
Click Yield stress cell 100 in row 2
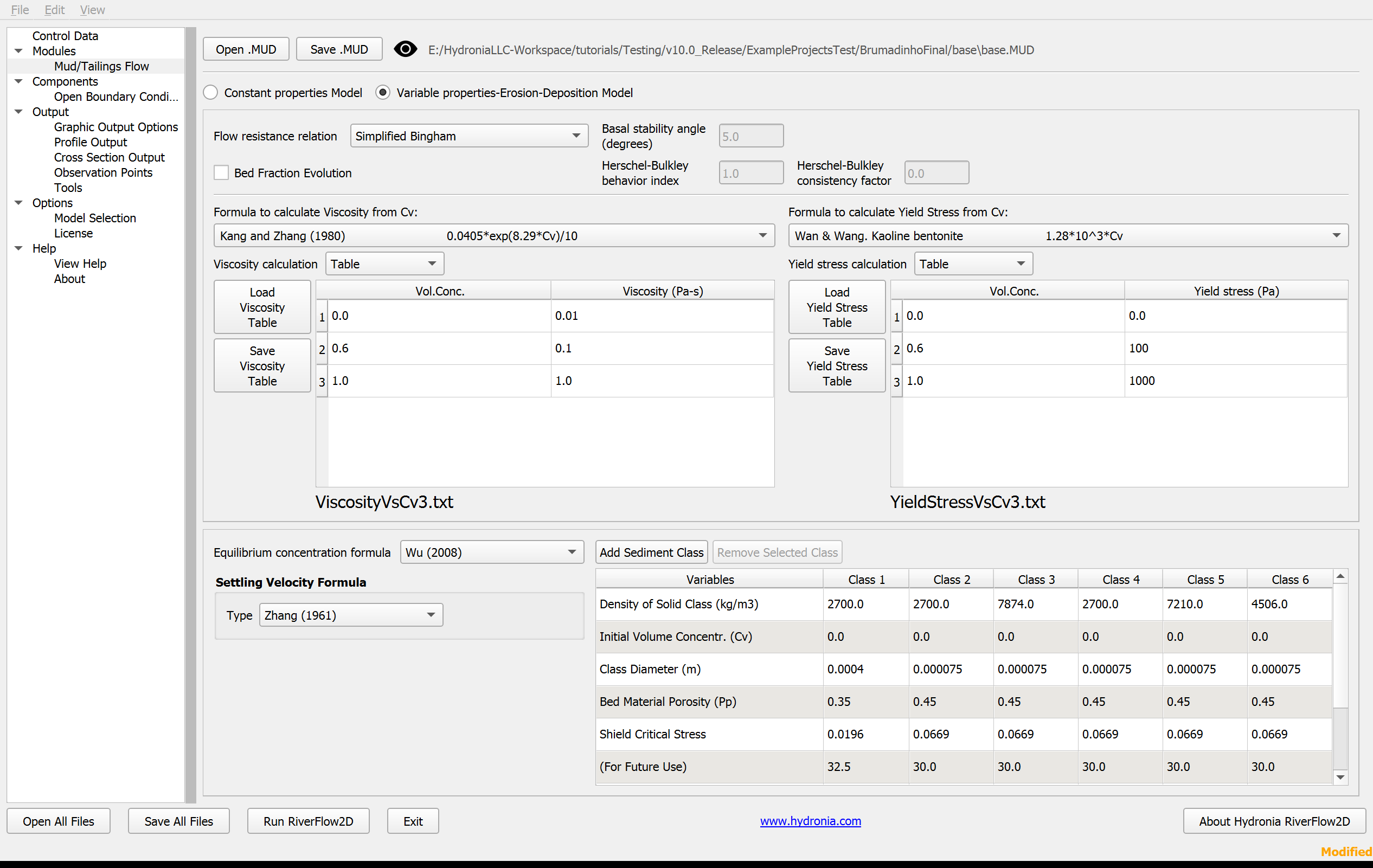point(1236,348)
